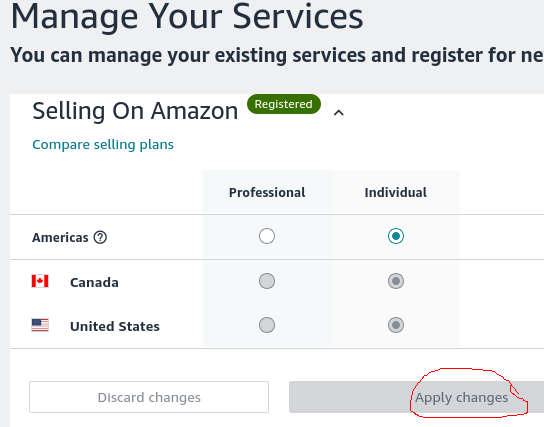This screenshot has width=544, height=427.
Task: Select Individual radio for United States
Action: tap(396, 325)
